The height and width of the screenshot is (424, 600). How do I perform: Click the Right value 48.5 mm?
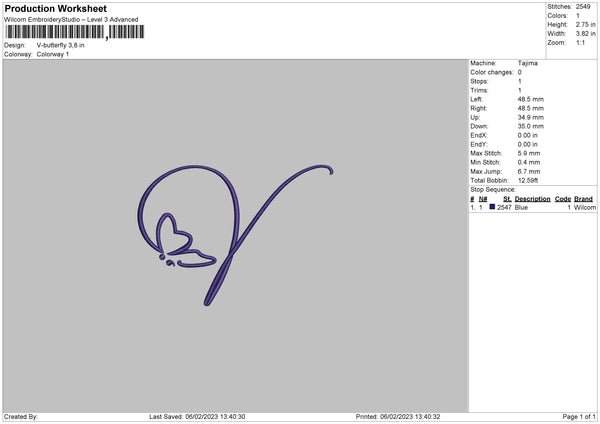[x=531, y=108]
